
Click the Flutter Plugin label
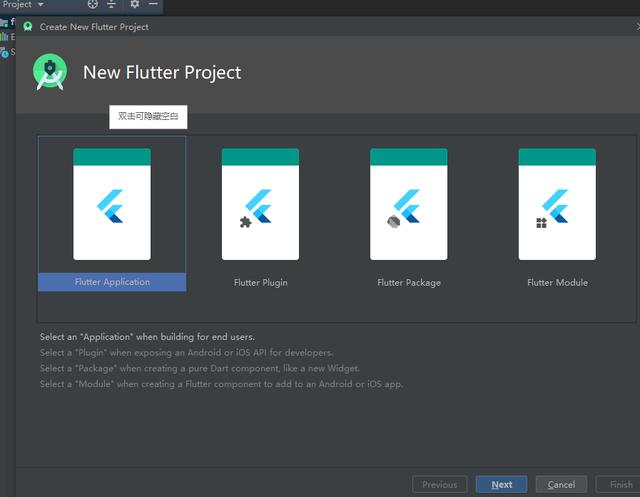click(260, 282)
